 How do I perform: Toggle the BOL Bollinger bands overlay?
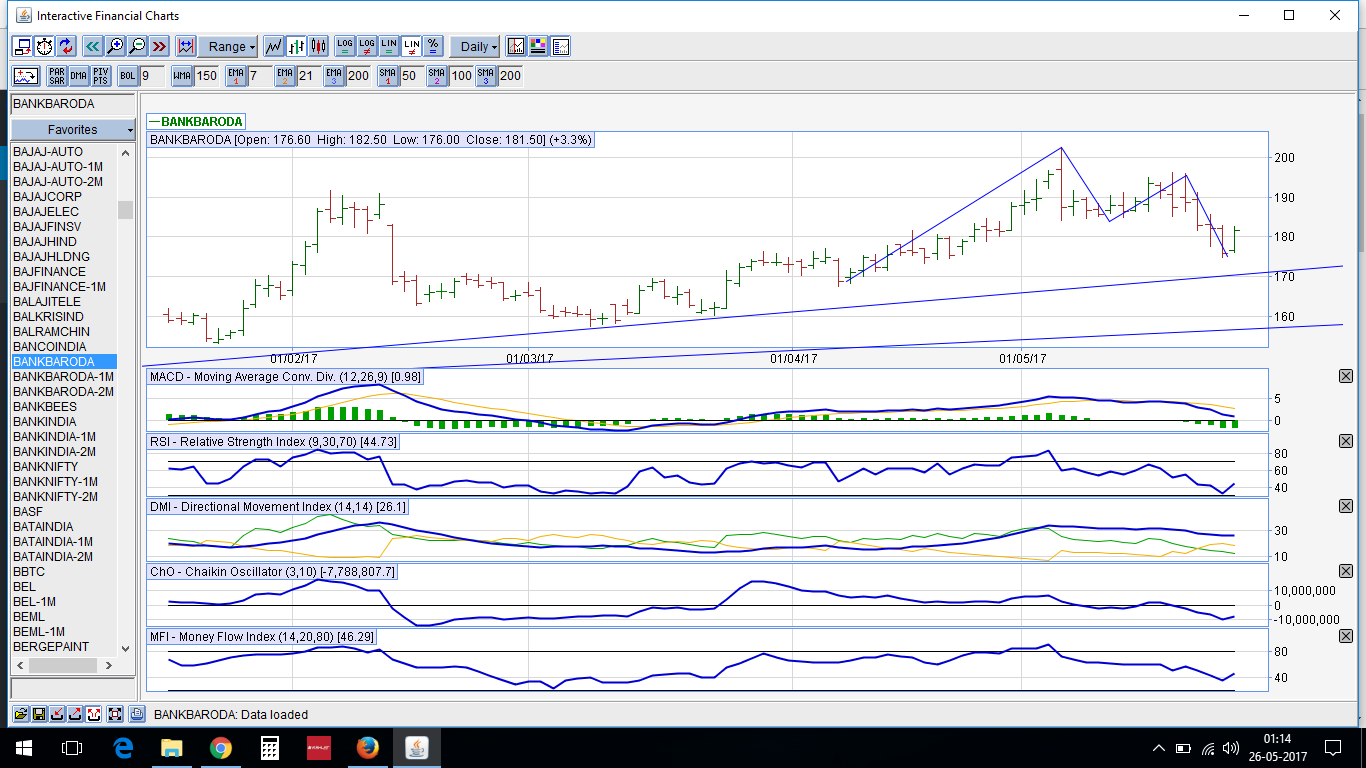(x=128, y=76)
